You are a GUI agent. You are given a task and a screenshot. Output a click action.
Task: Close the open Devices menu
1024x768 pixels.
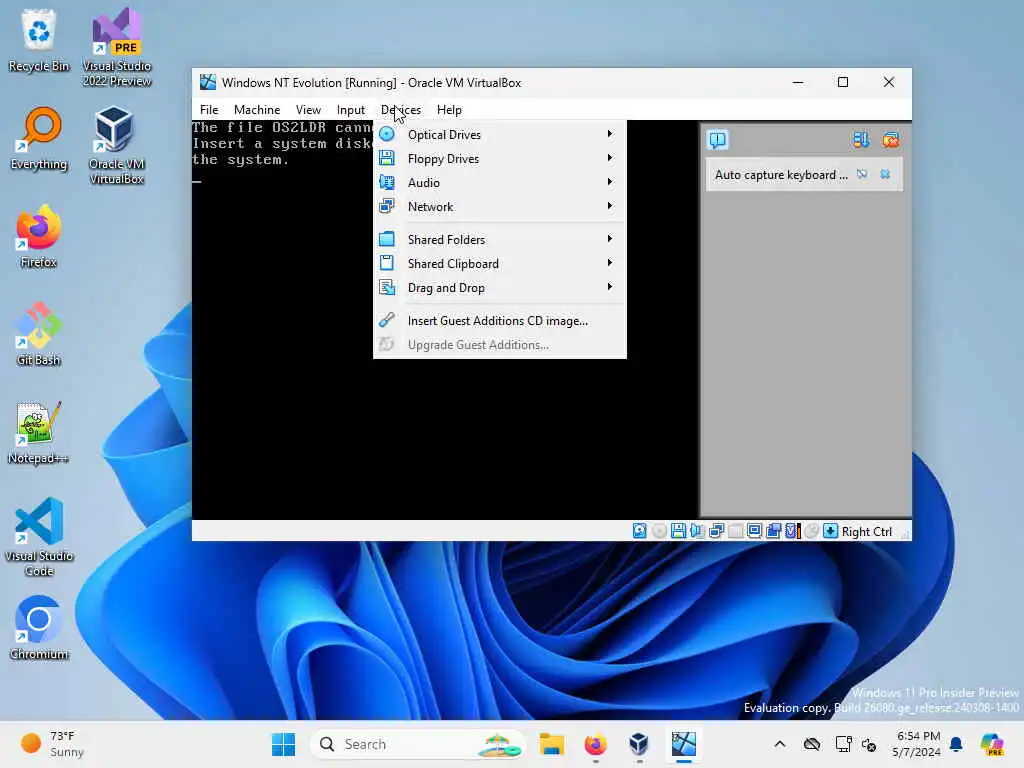401,110
